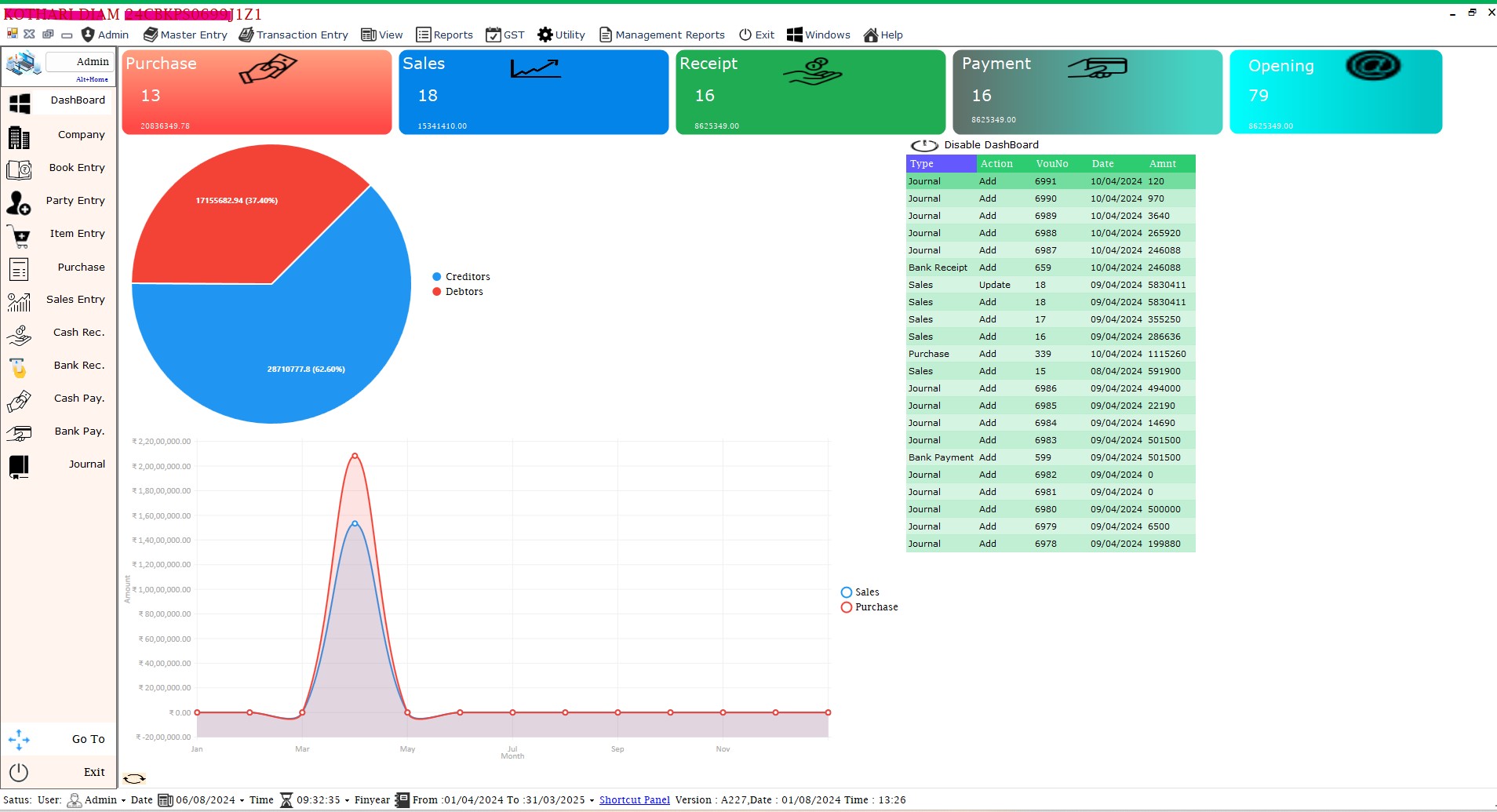The width and height of the screenshot is (1497, 812).
Task: Open the GST menu
Action: 504,35
